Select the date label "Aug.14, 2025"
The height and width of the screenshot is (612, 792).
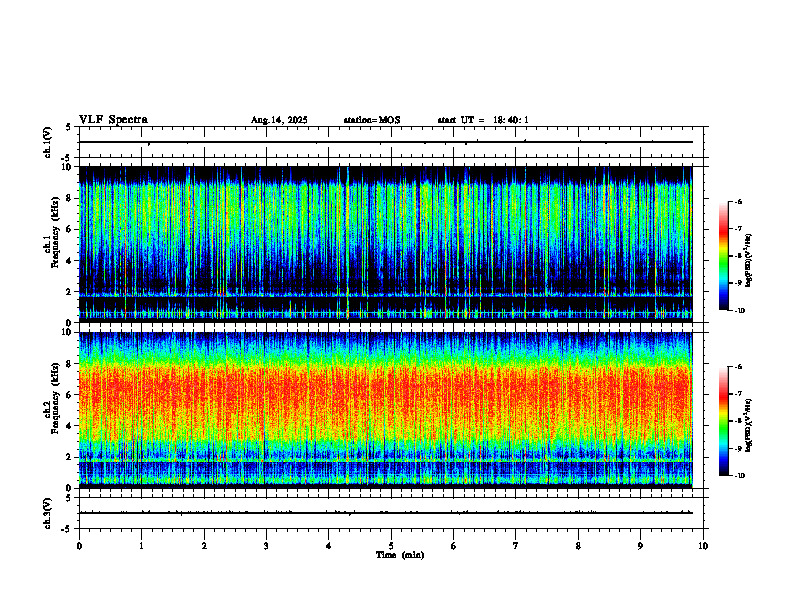279,120
